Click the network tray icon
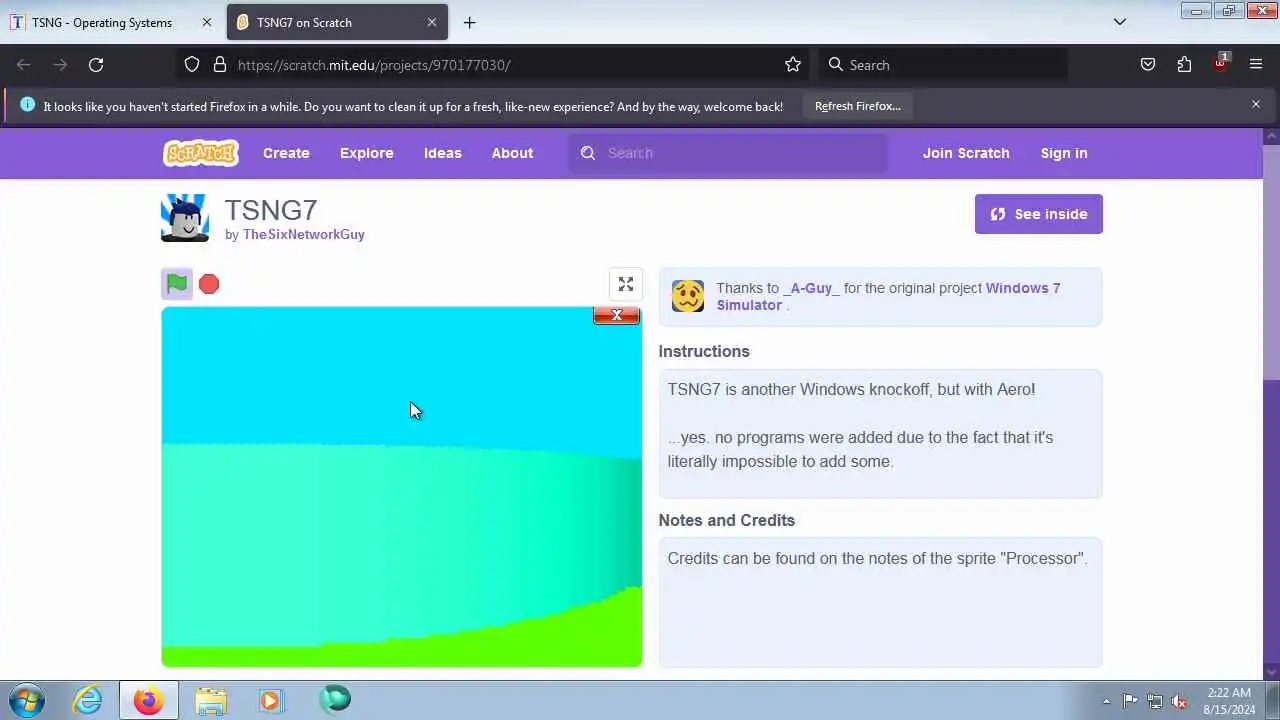This screenshot has height=720, width=1280. coord(1155,701)
